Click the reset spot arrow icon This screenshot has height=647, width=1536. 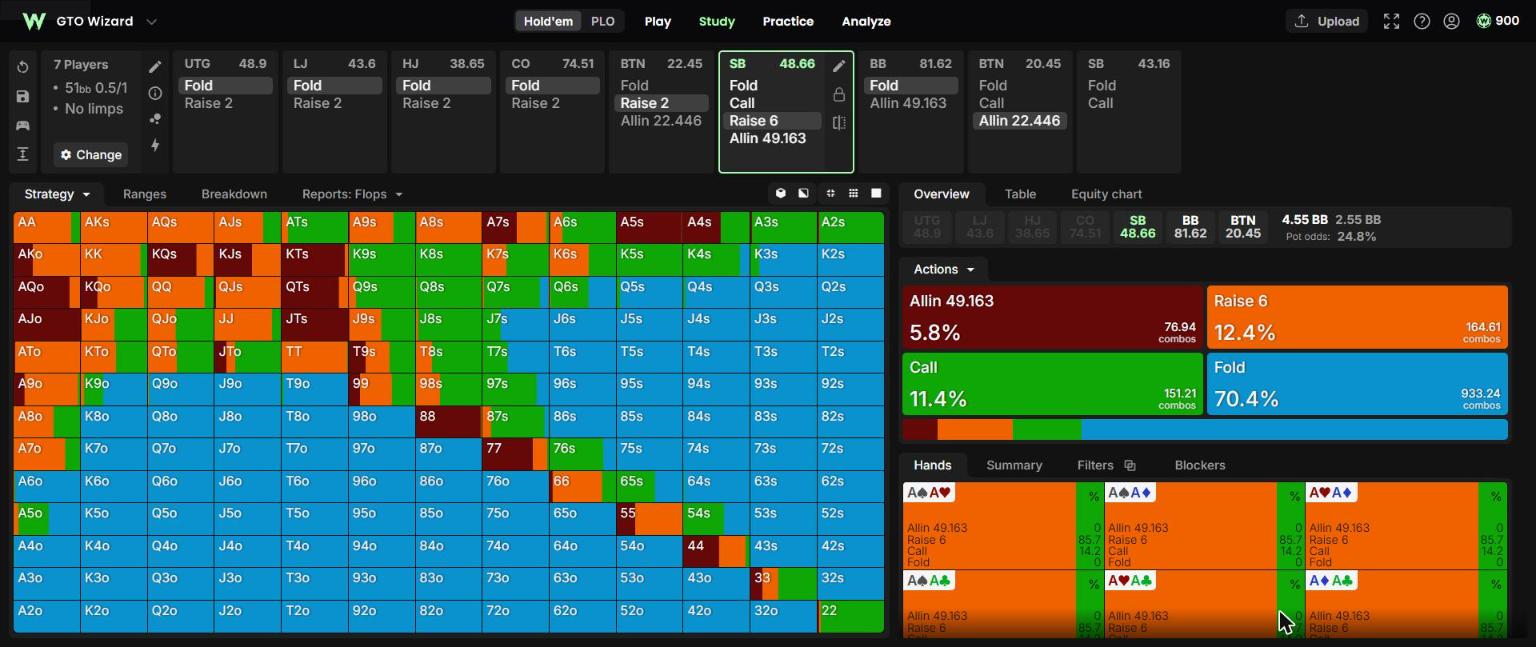tap(23, 67)
